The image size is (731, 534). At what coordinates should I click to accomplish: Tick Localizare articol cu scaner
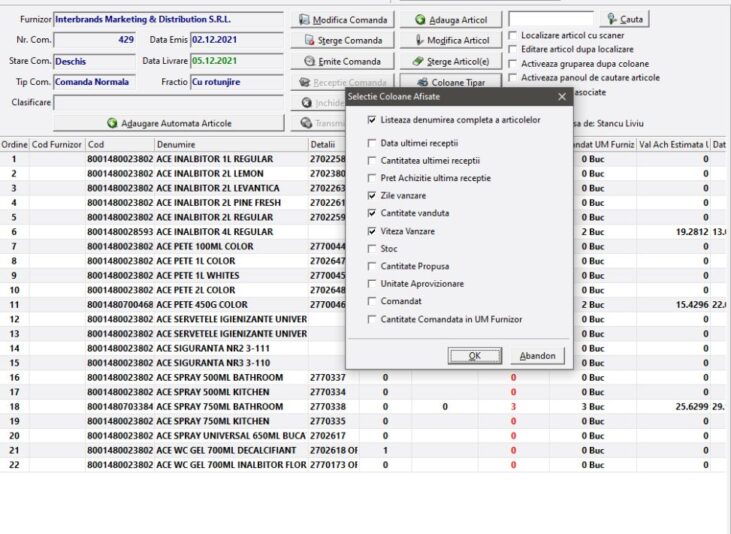tap(513, 35)
